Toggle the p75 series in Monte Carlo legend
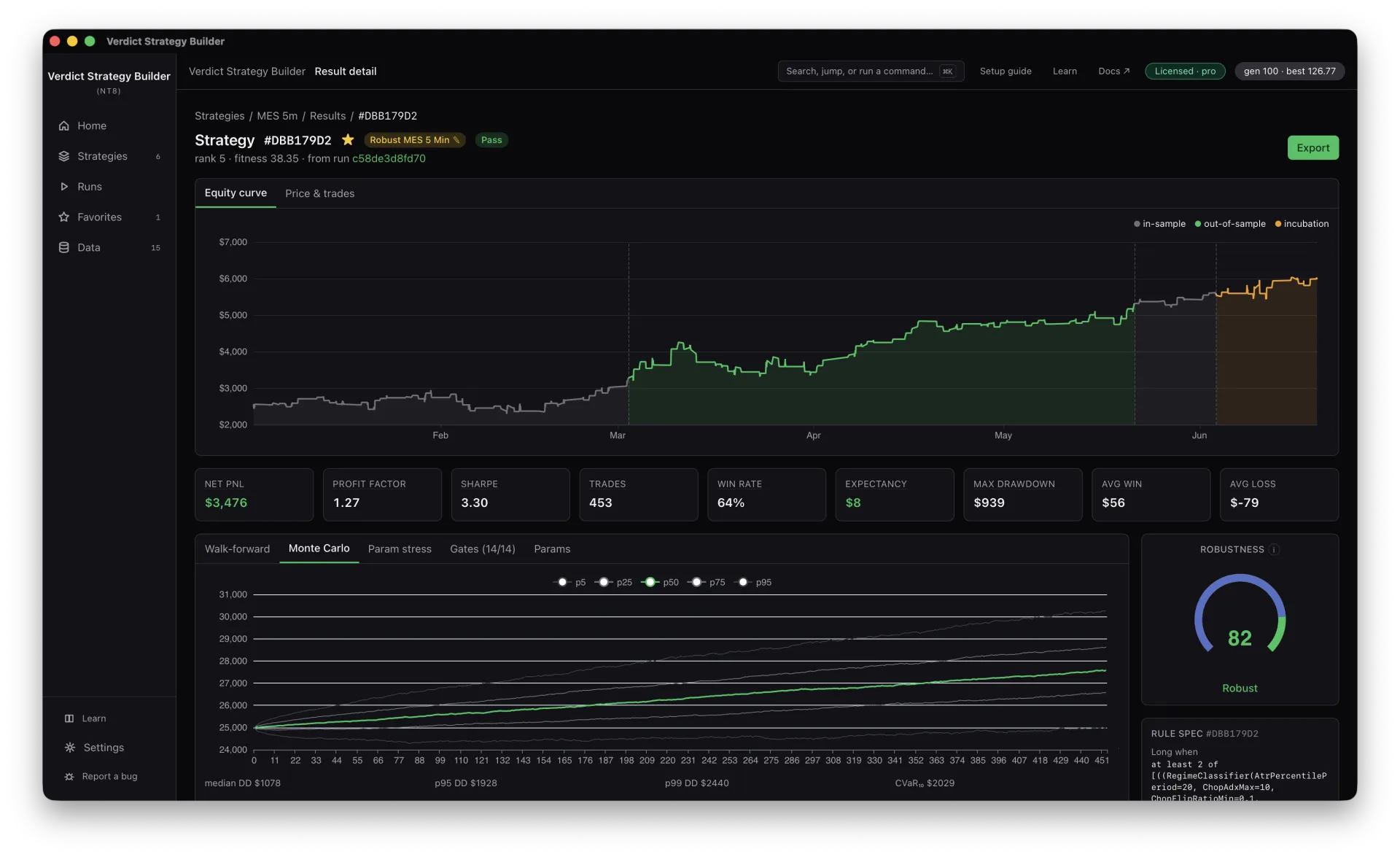Screen dimensions: 1400x857 [x=707, y=582]
